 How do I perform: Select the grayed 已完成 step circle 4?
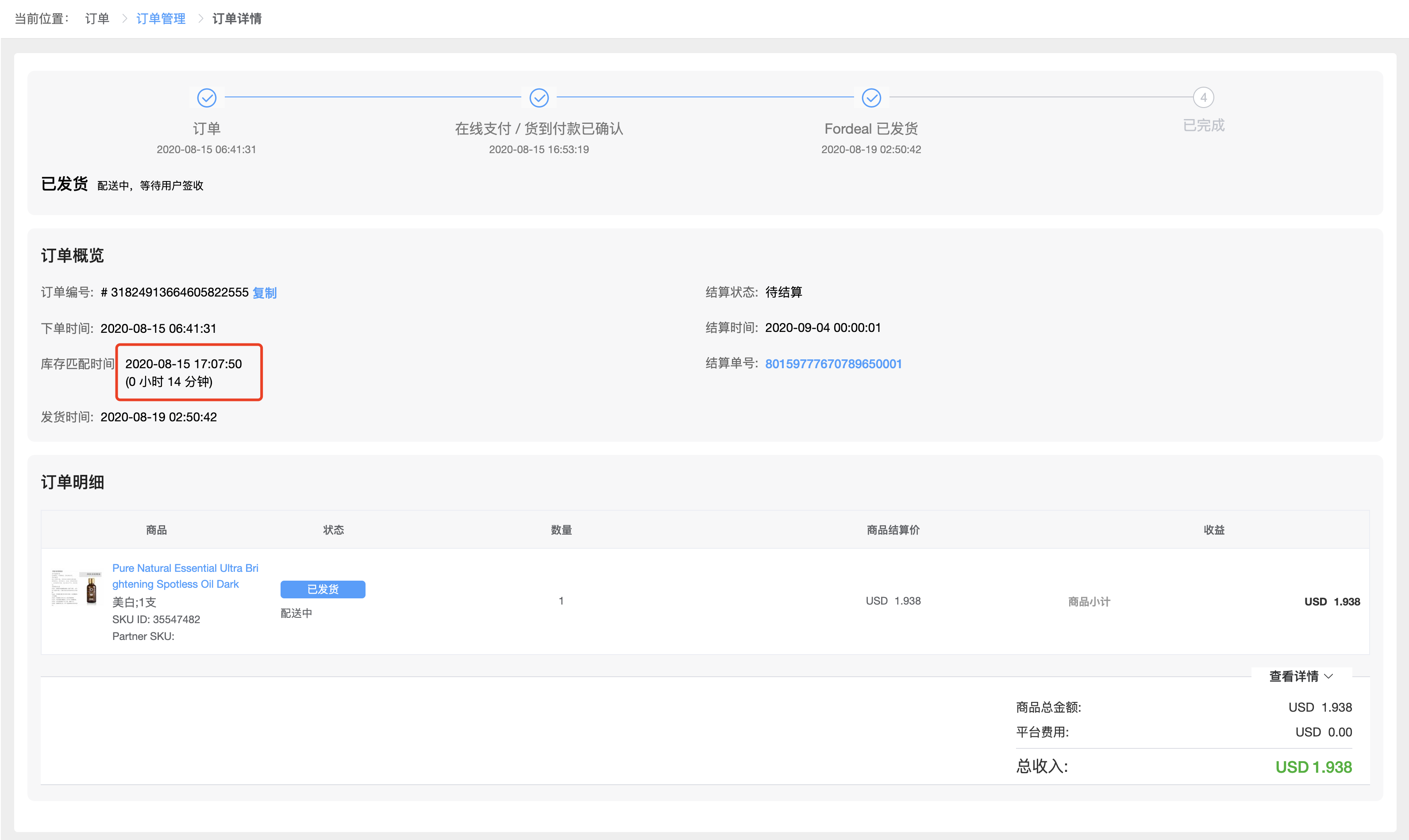coord(1203,97)
